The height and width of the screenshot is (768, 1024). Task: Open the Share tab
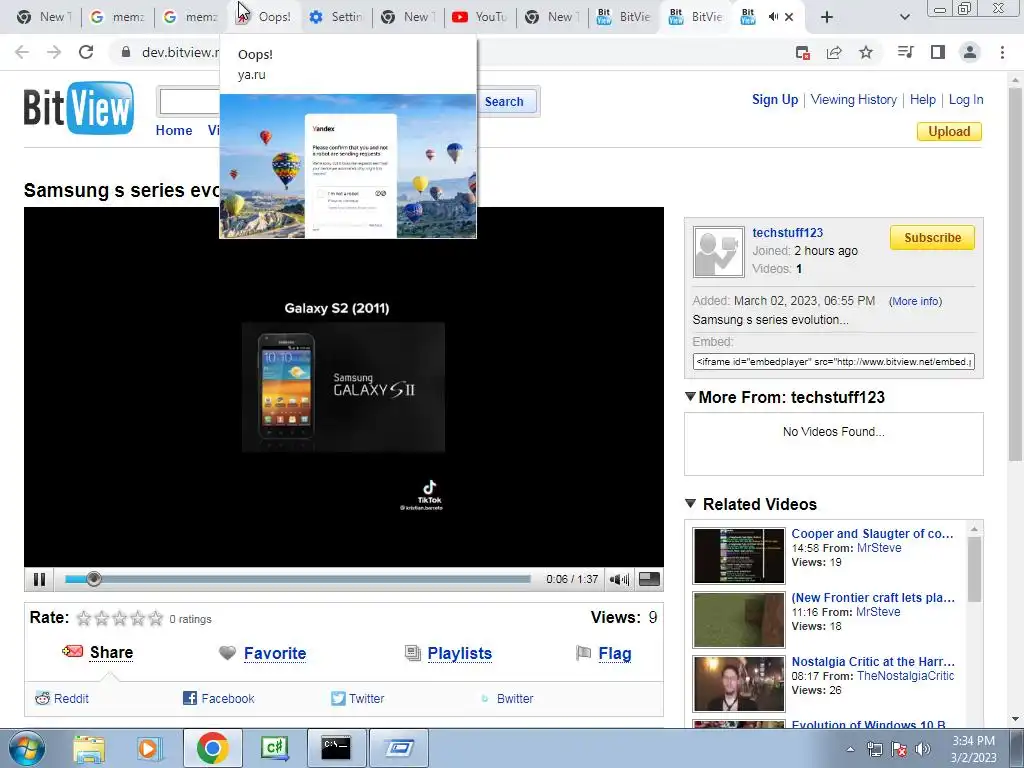point(111,652)
